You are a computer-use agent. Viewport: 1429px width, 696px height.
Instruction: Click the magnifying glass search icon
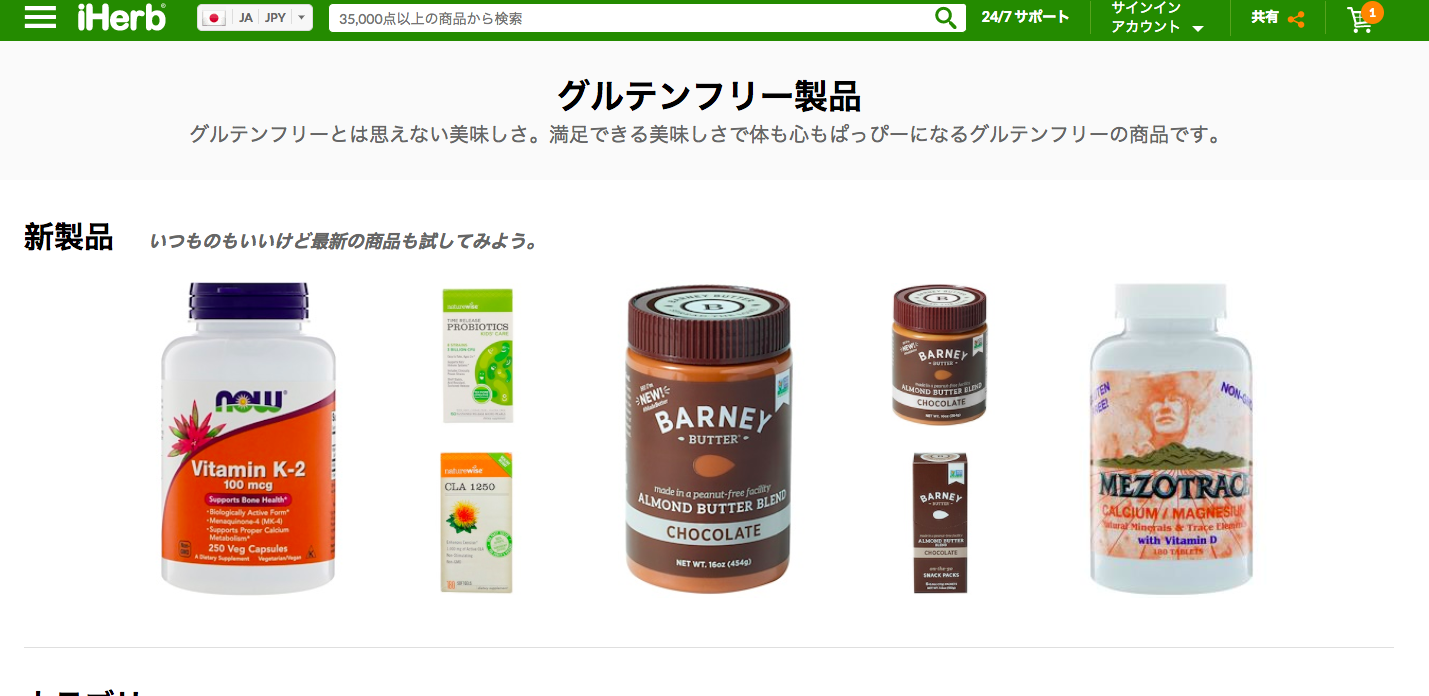[945, 18]
